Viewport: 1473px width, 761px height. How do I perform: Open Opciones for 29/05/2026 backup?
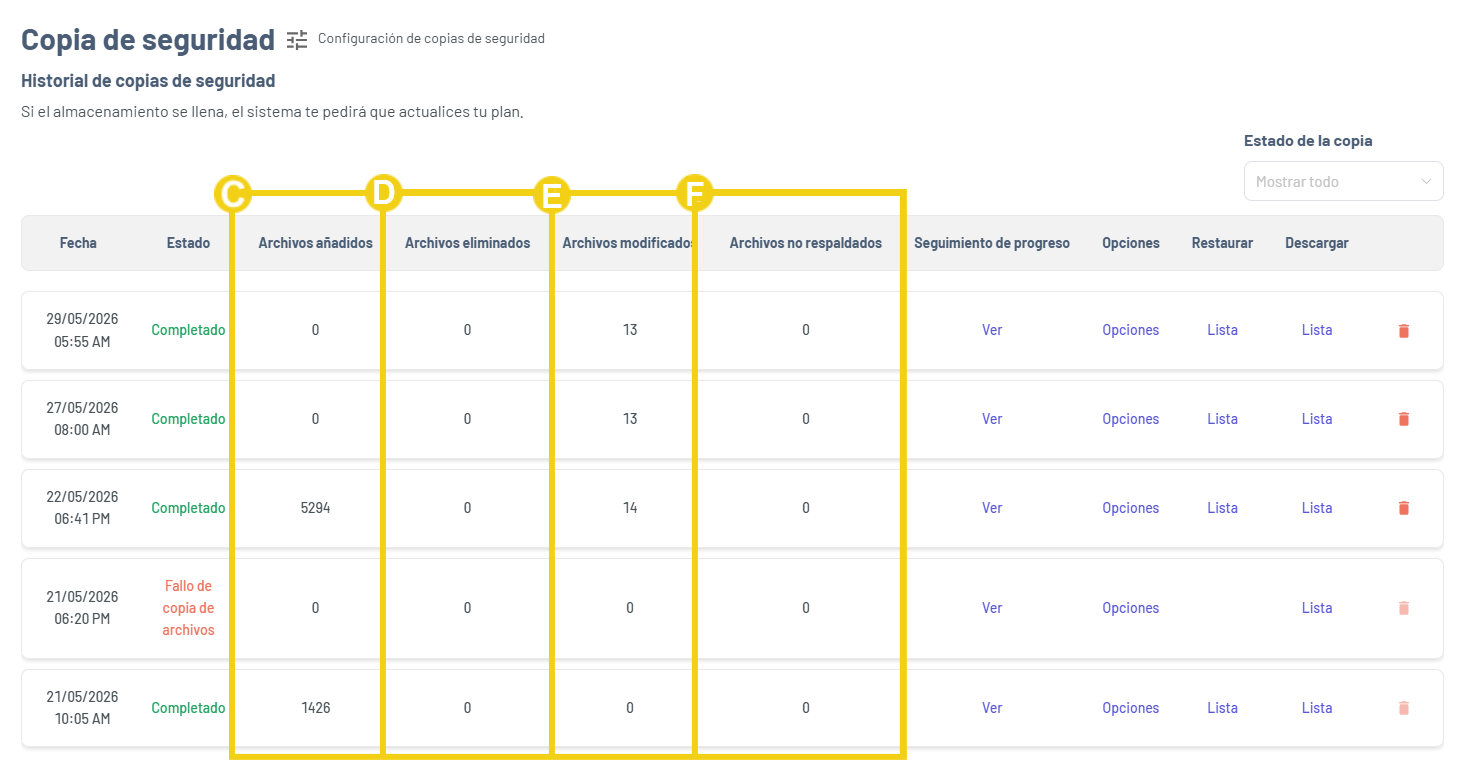coord(1131,330)
